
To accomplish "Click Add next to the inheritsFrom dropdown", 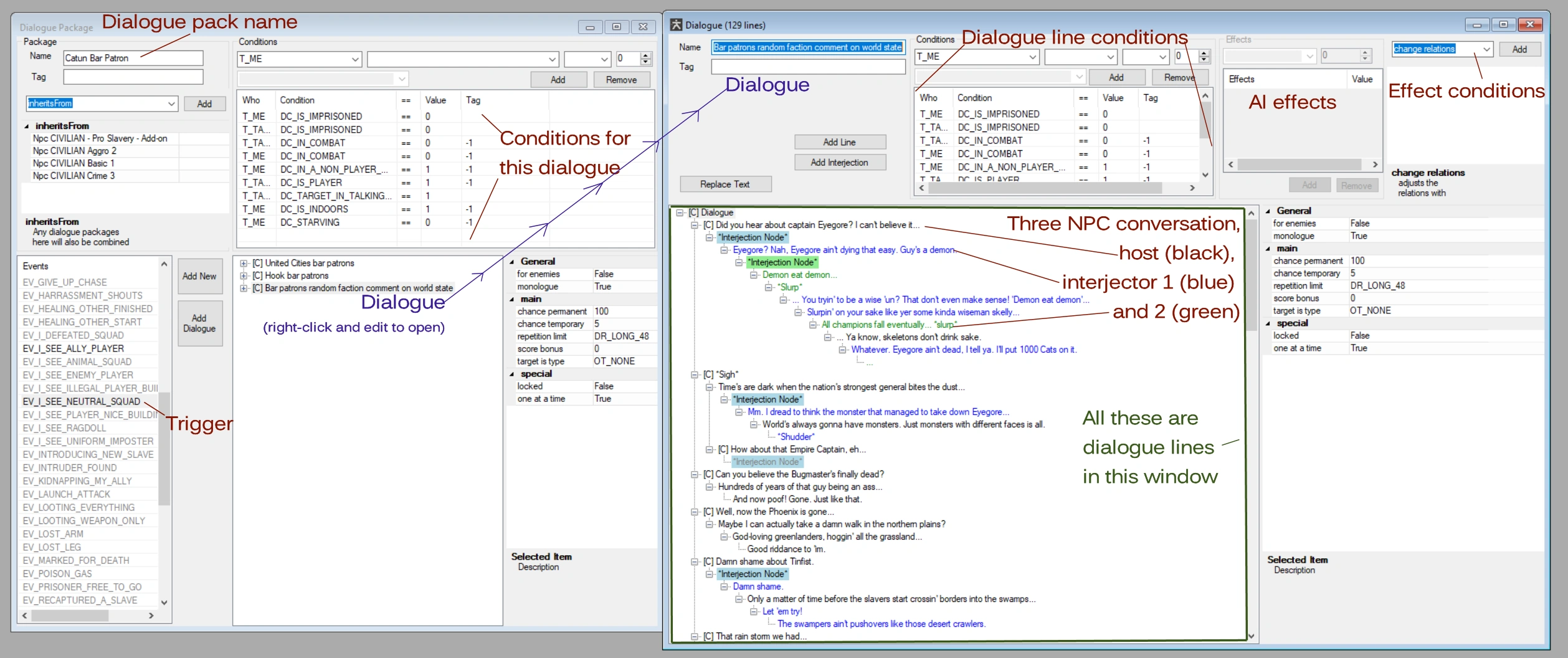I will 204,103.
